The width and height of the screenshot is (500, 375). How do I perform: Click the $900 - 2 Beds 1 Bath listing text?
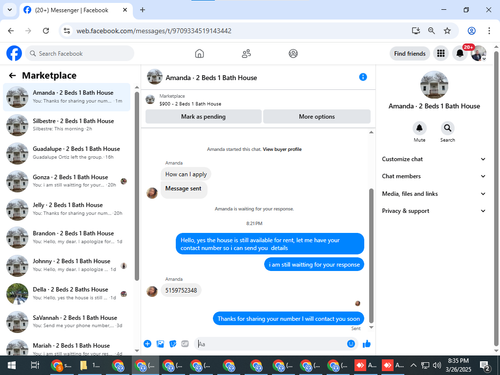click(190, 104)
